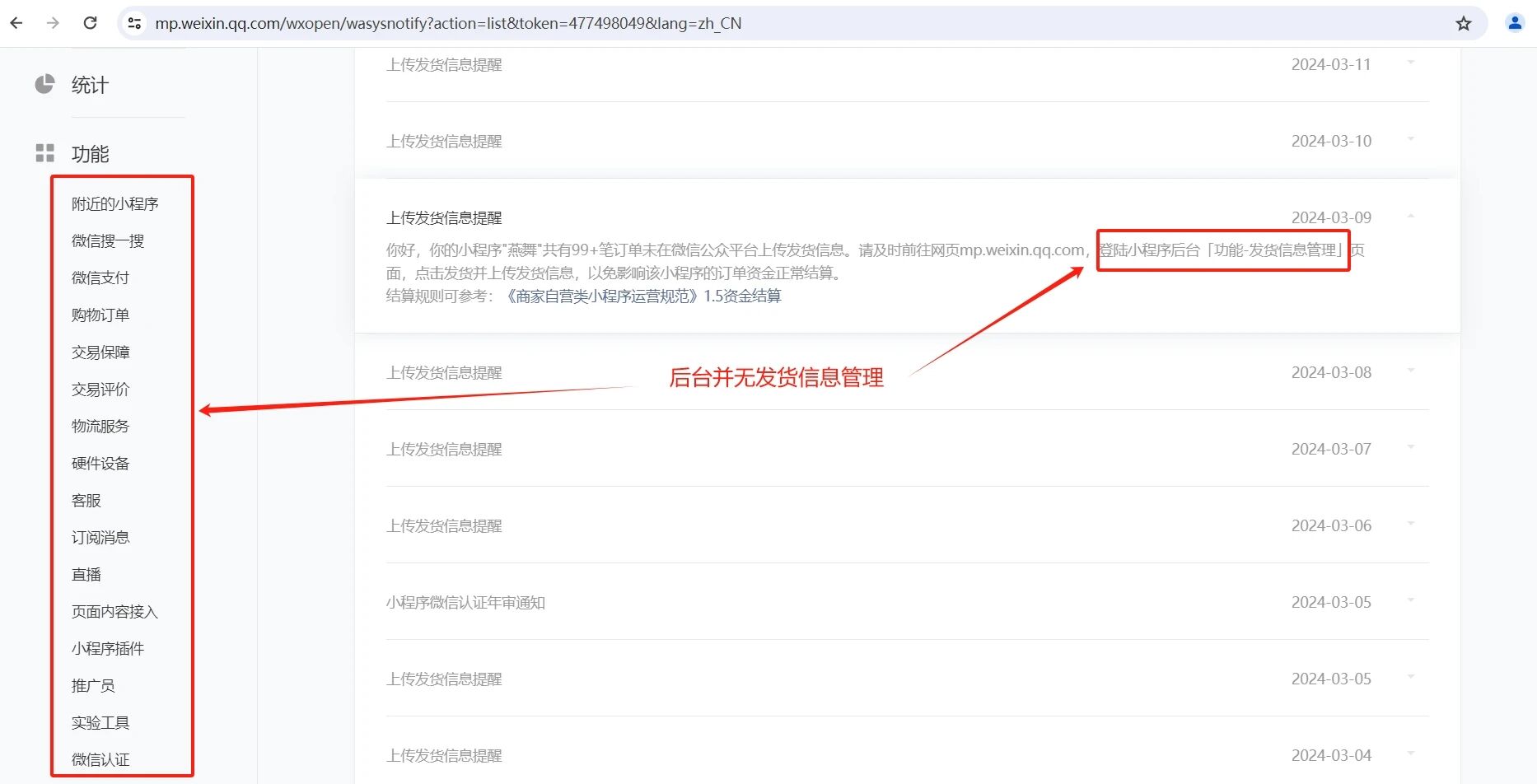Open the 统计 sidebar section
The width and height of the screenshot is (1537, 784).
(90, 85)
